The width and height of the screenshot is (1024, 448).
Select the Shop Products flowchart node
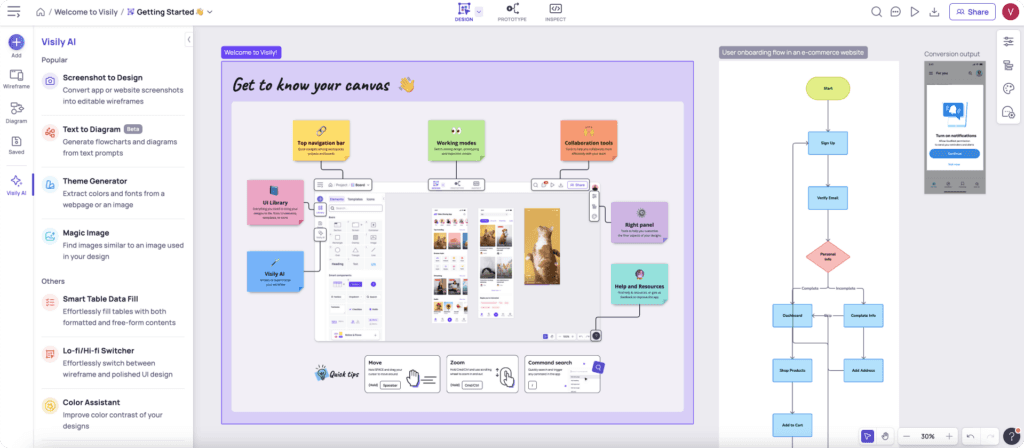pyautogui.click(x=792, y=370)
